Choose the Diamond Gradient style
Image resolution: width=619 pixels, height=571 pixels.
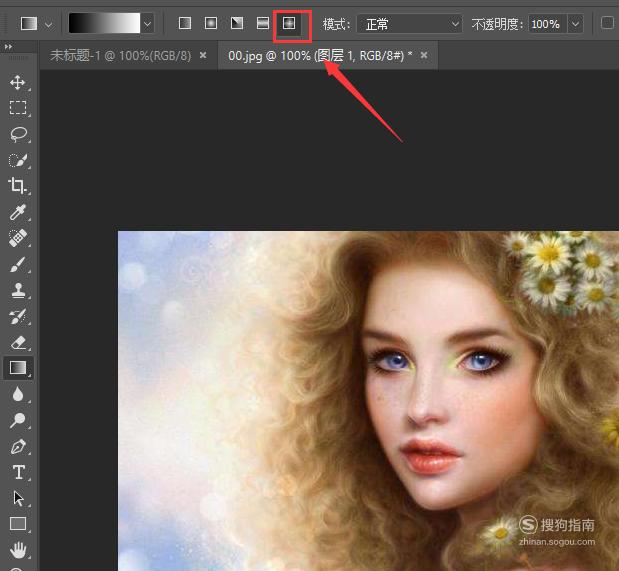[289, 24]
